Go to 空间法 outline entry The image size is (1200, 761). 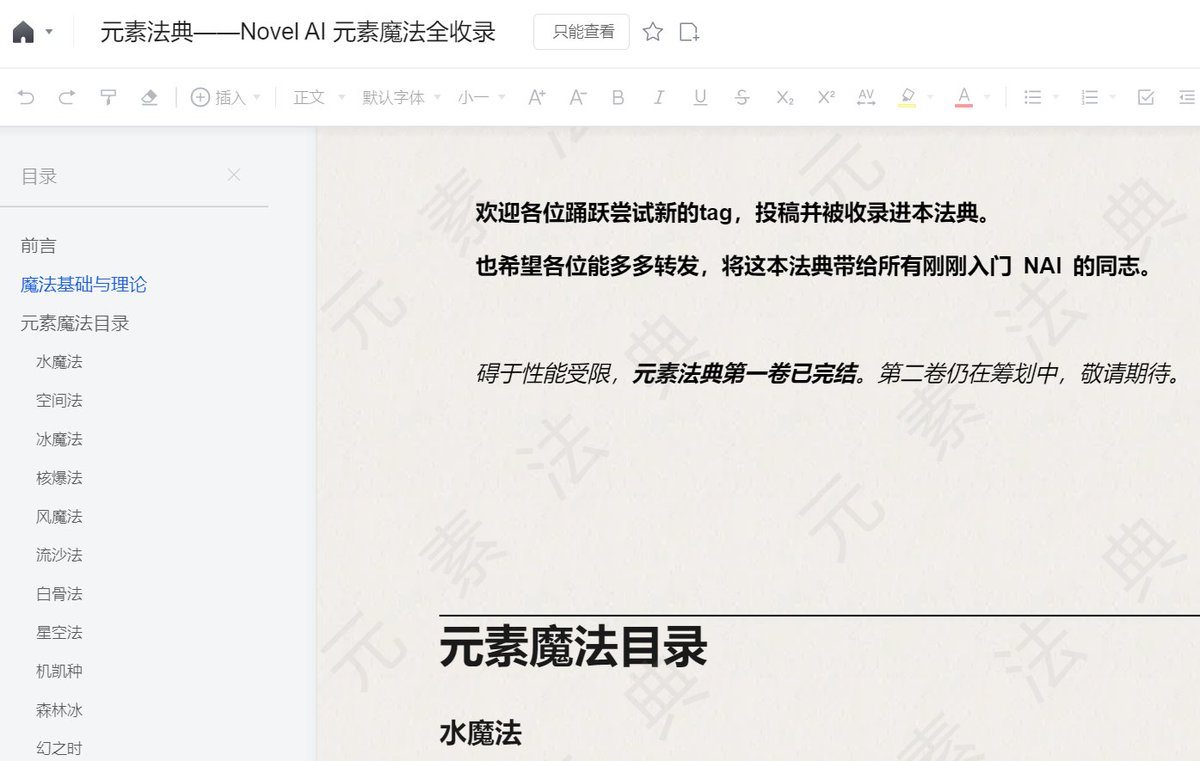point(59,400)
